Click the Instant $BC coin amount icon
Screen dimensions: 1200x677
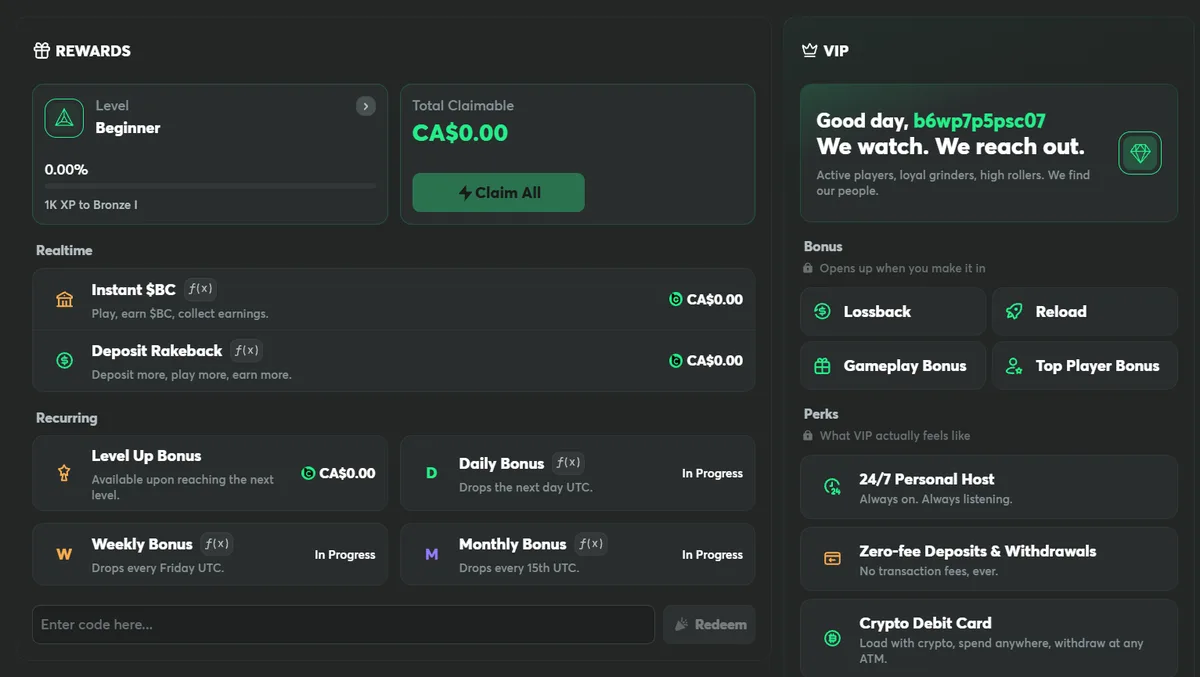click(676, 299)
